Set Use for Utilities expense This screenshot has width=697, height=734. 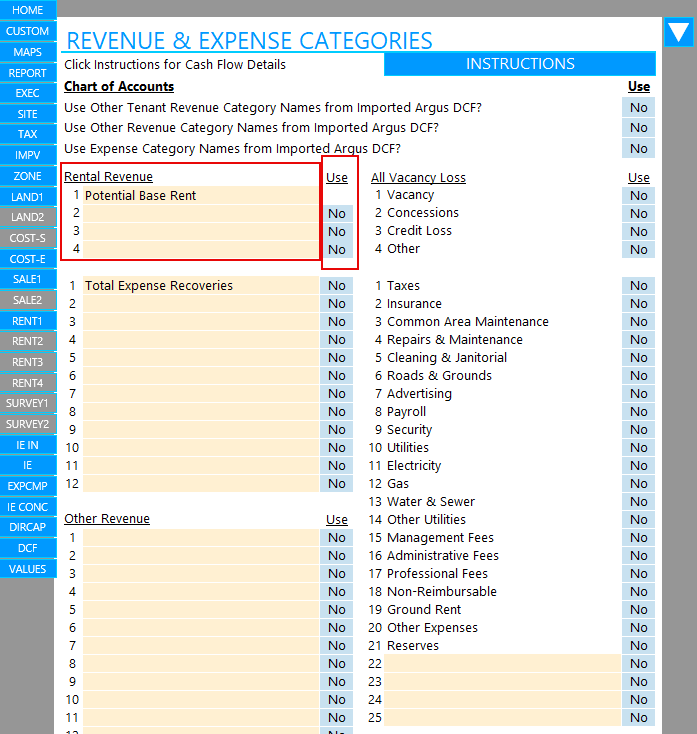(x=638, y=448)
